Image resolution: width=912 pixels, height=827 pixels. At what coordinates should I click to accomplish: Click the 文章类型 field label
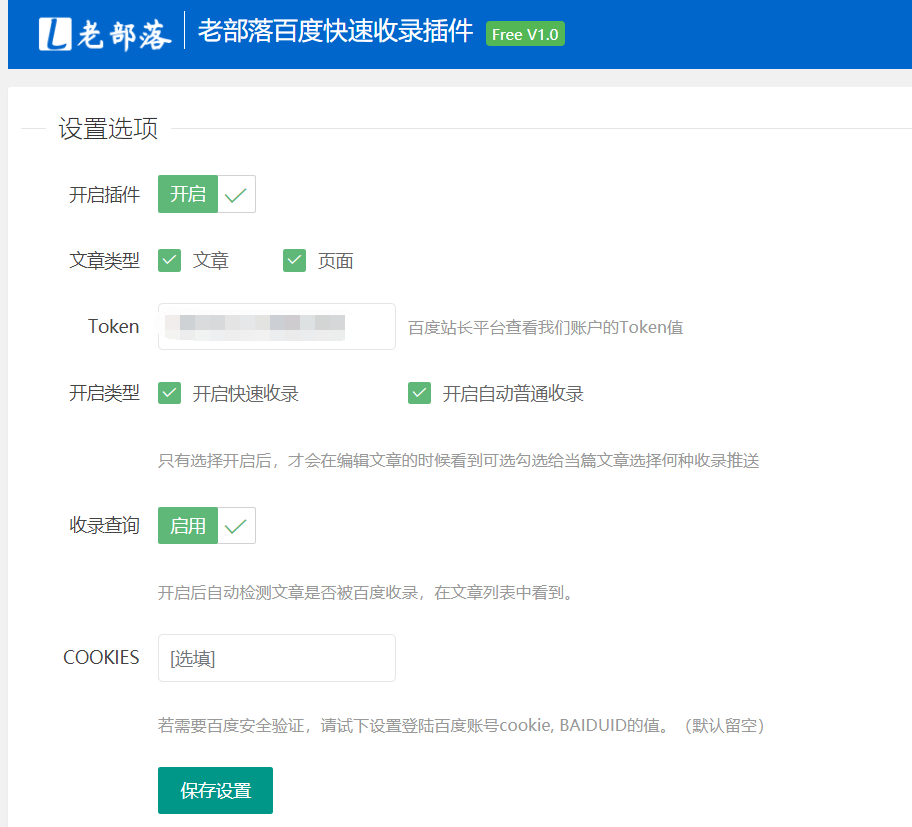click(x=105, y=261)
